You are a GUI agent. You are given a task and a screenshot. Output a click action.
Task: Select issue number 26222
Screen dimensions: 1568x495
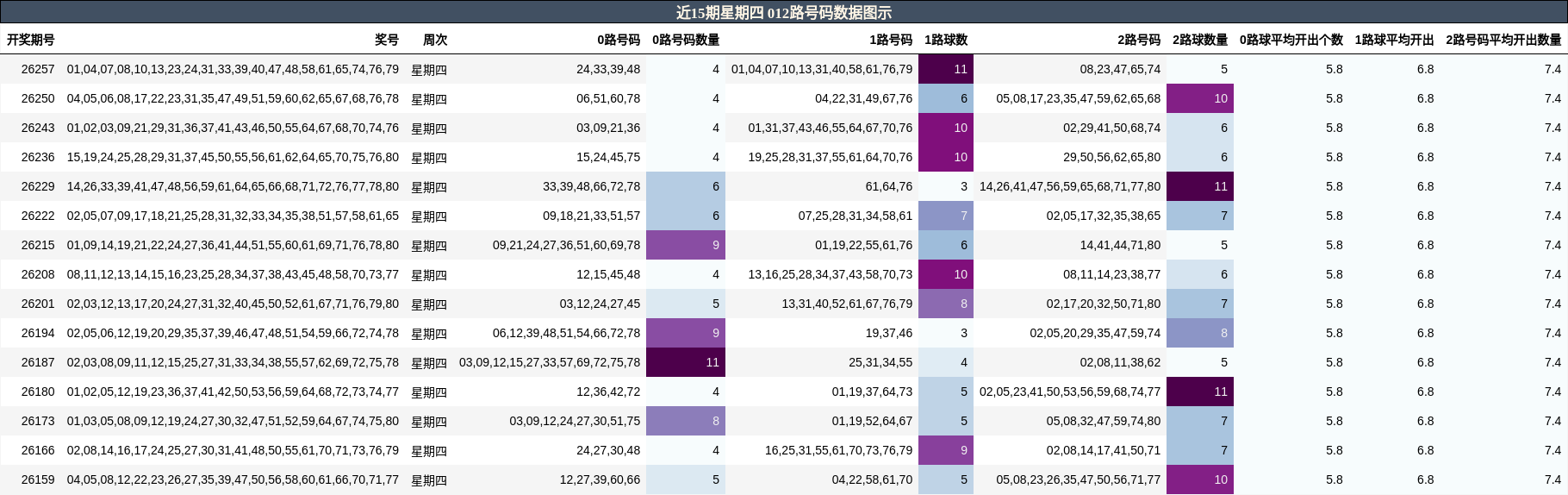coord(38,216)
